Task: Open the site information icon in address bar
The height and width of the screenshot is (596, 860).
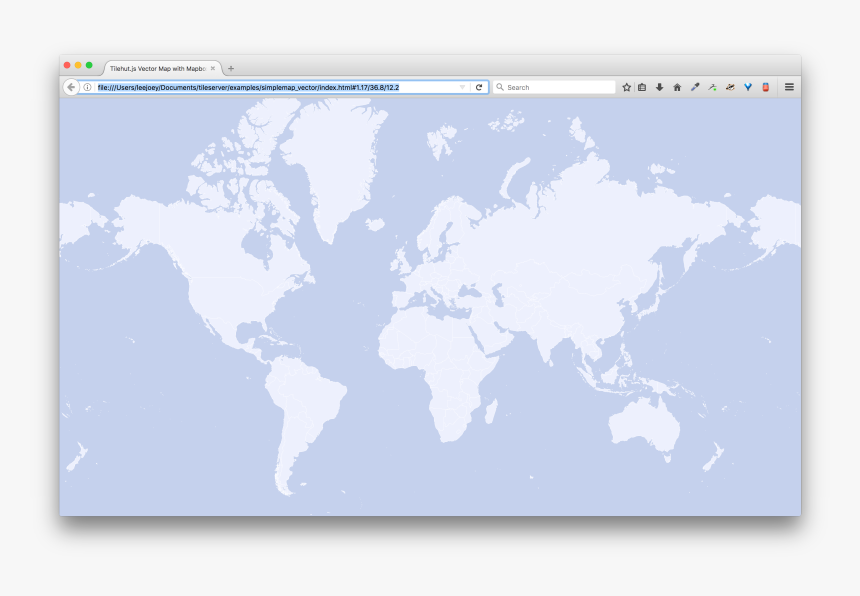Action: [87, 87]
